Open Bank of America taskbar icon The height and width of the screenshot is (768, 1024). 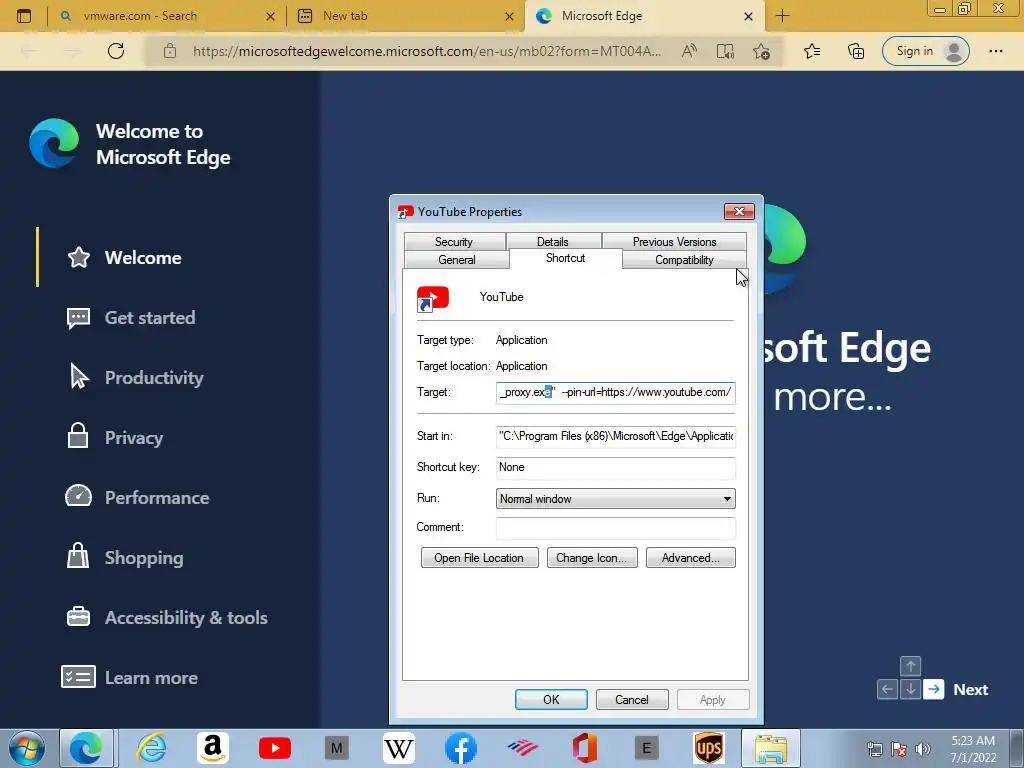pyautogui.click(x=522, y=748)
